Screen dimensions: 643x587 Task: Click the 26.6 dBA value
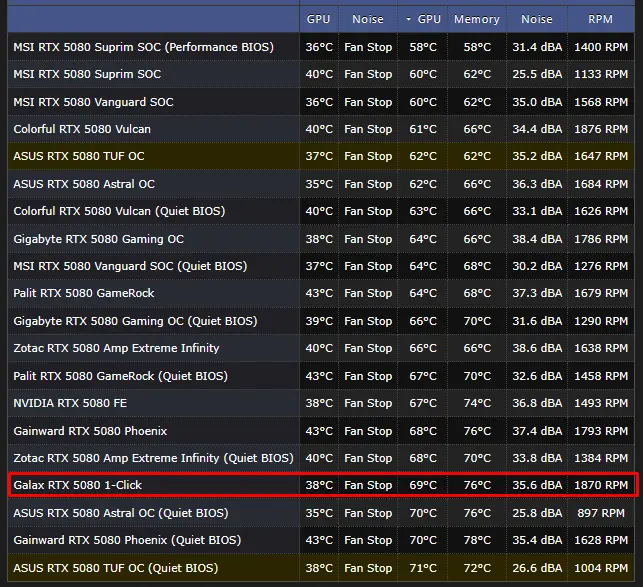(x=537, y=568)
